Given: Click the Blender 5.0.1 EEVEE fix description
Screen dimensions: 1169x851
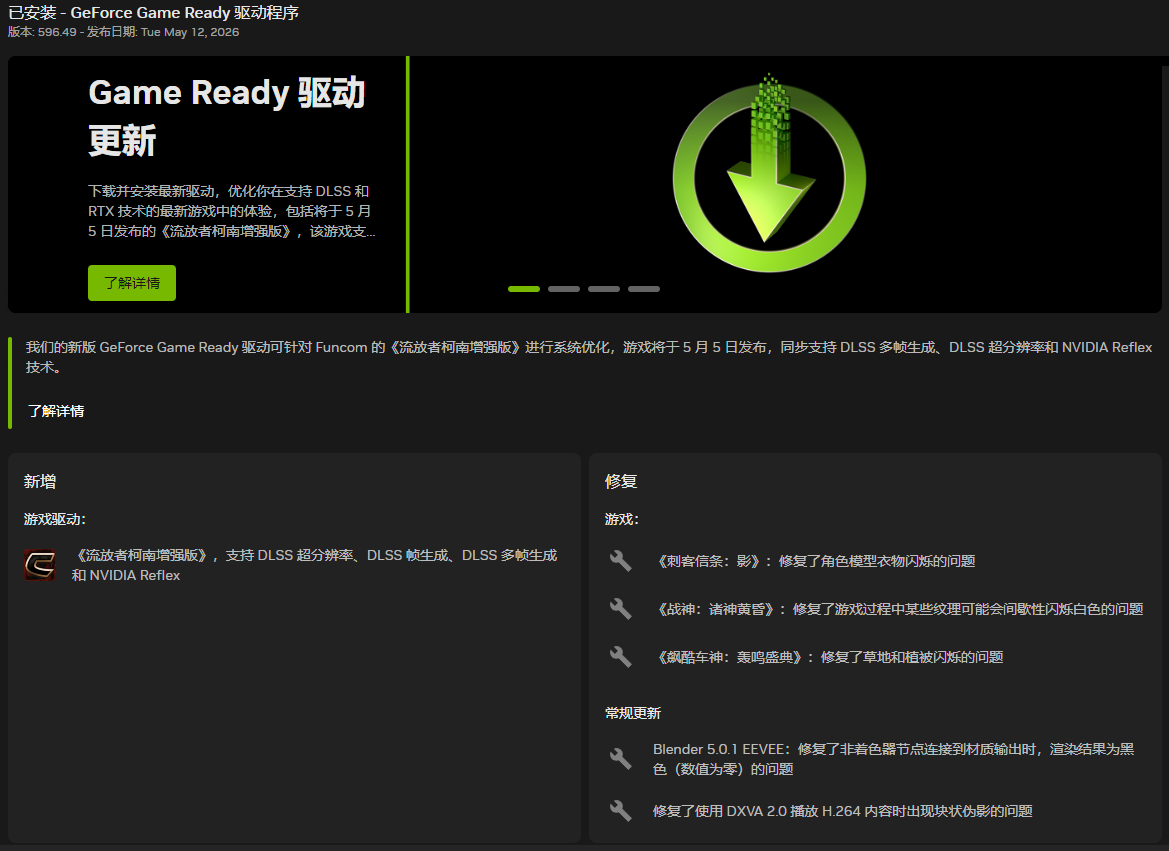Looking at the screenshot, I should coord(894,759).
